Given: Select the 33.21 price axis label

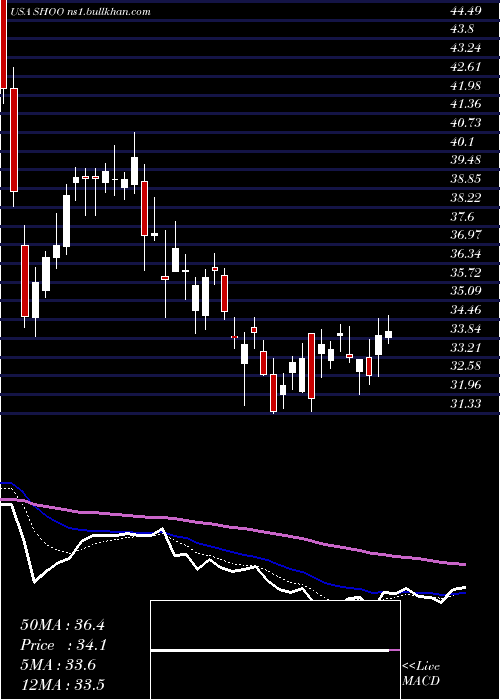Looking at the screenshot, I should (x=466, y=347).
